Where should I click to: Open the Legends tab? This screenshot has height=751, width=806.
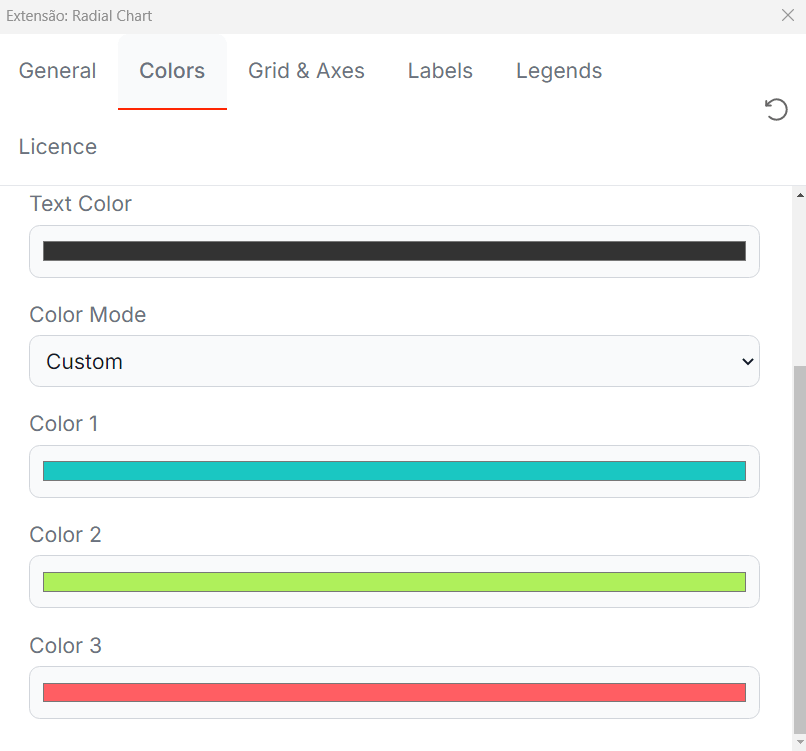(x=559, y=71)
